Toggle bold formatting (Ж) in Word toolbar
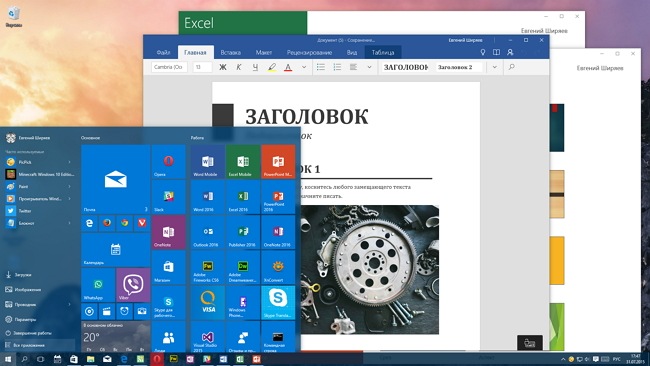650x366 pixels. 223,67
